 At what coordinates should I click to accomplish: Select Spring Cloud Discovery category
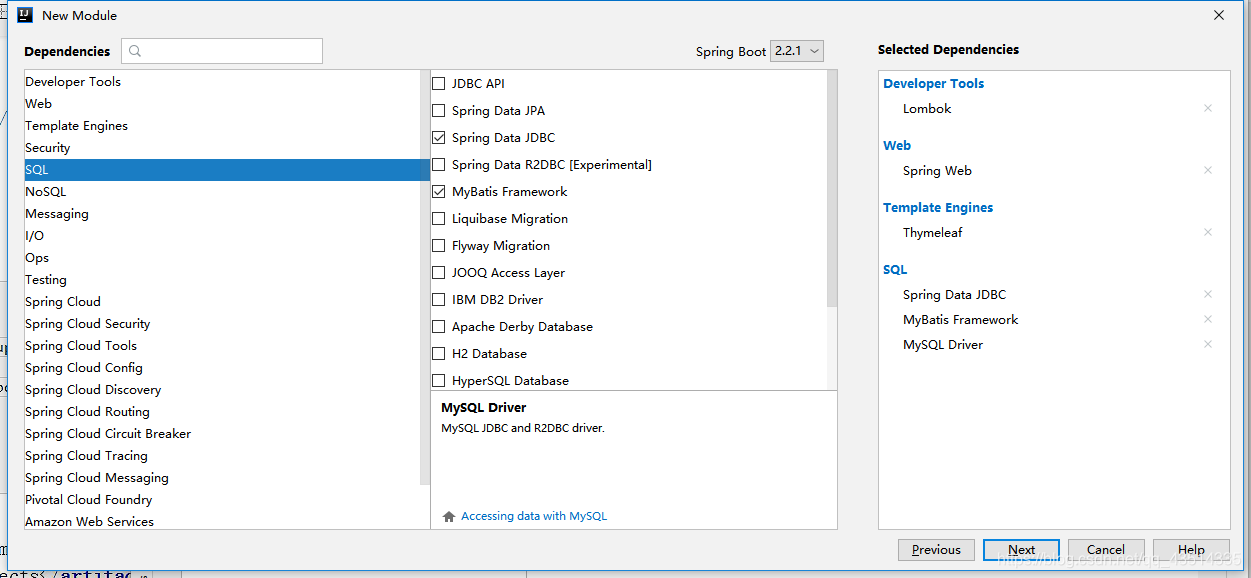[x=222, y=389]
